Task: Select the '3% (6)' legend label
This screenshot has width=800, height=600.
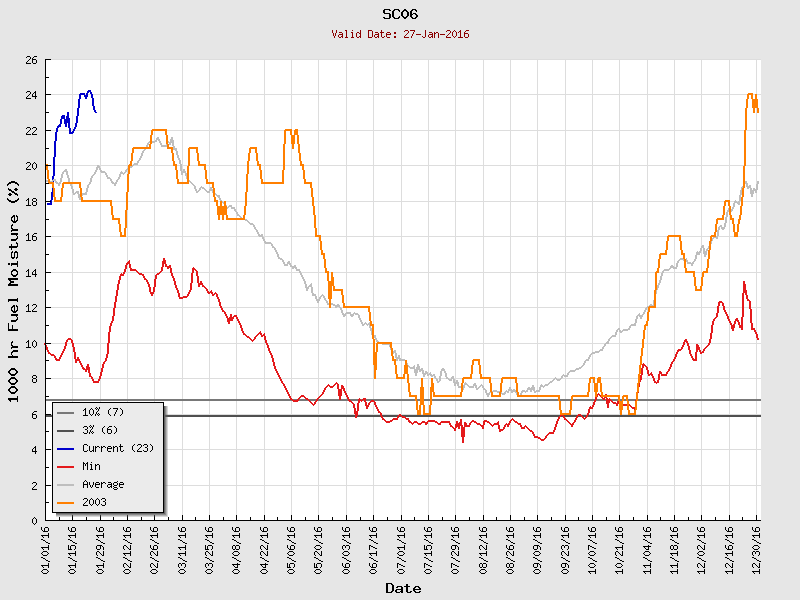Action: [x=100, y=430]
